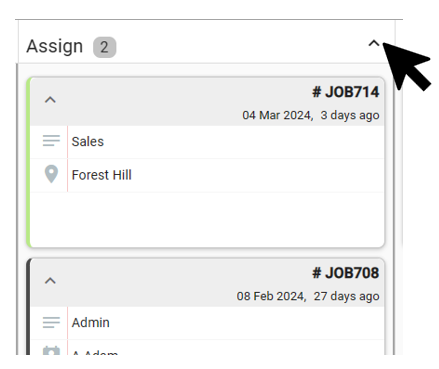Click the 04 Mar 2024 date on JOB714
The image size is (439, 369).
277,115
